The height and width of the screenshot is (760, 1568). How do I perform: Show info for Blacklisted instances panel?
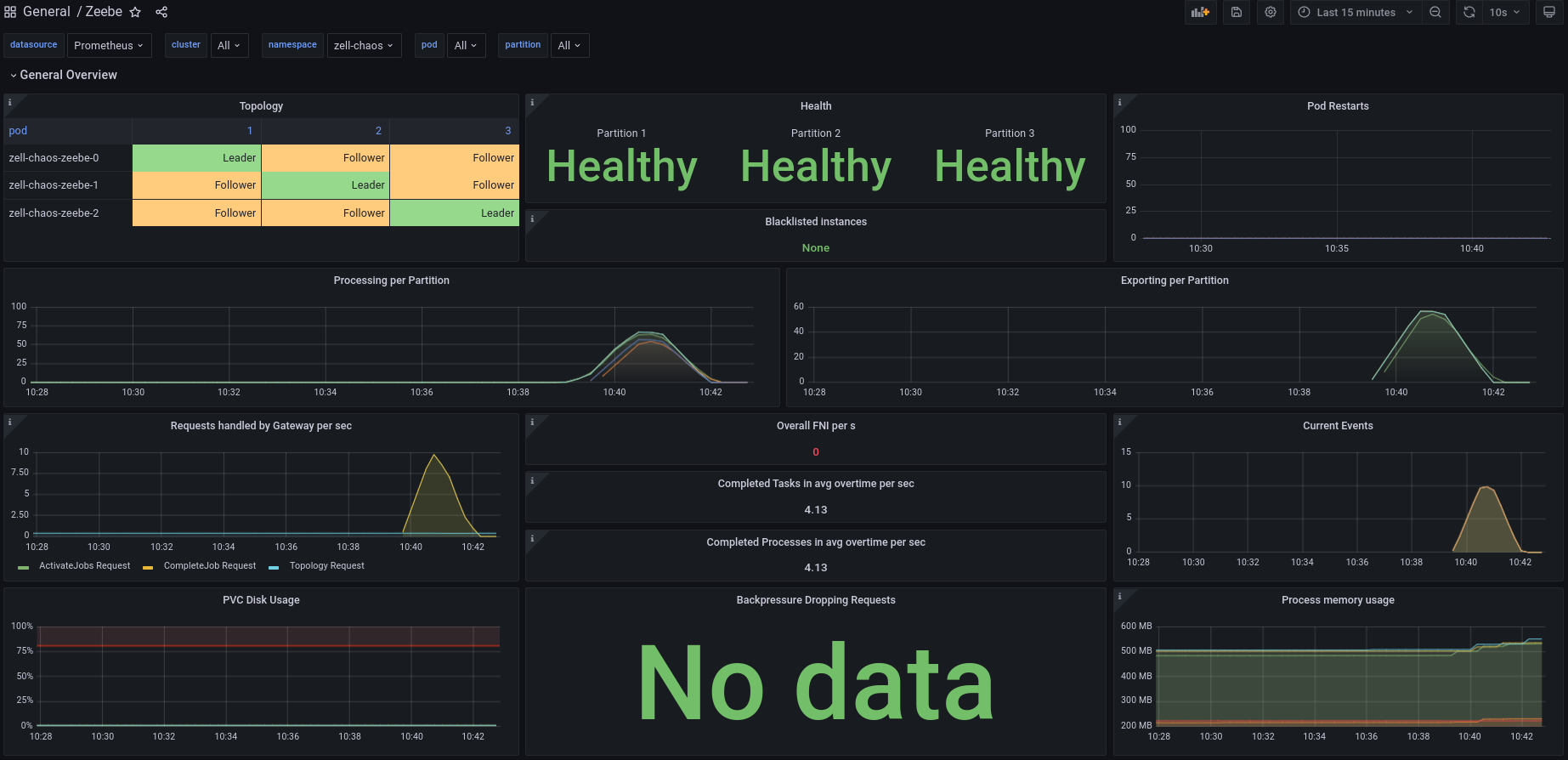(532, 218)
